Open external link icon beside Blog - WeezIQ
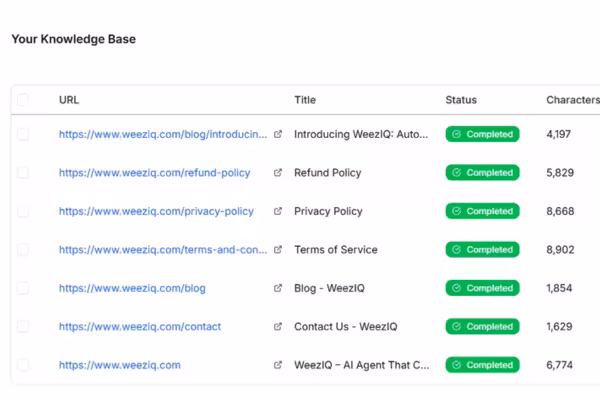This screenshot has height=400, width=600. (x=278, y=288)
